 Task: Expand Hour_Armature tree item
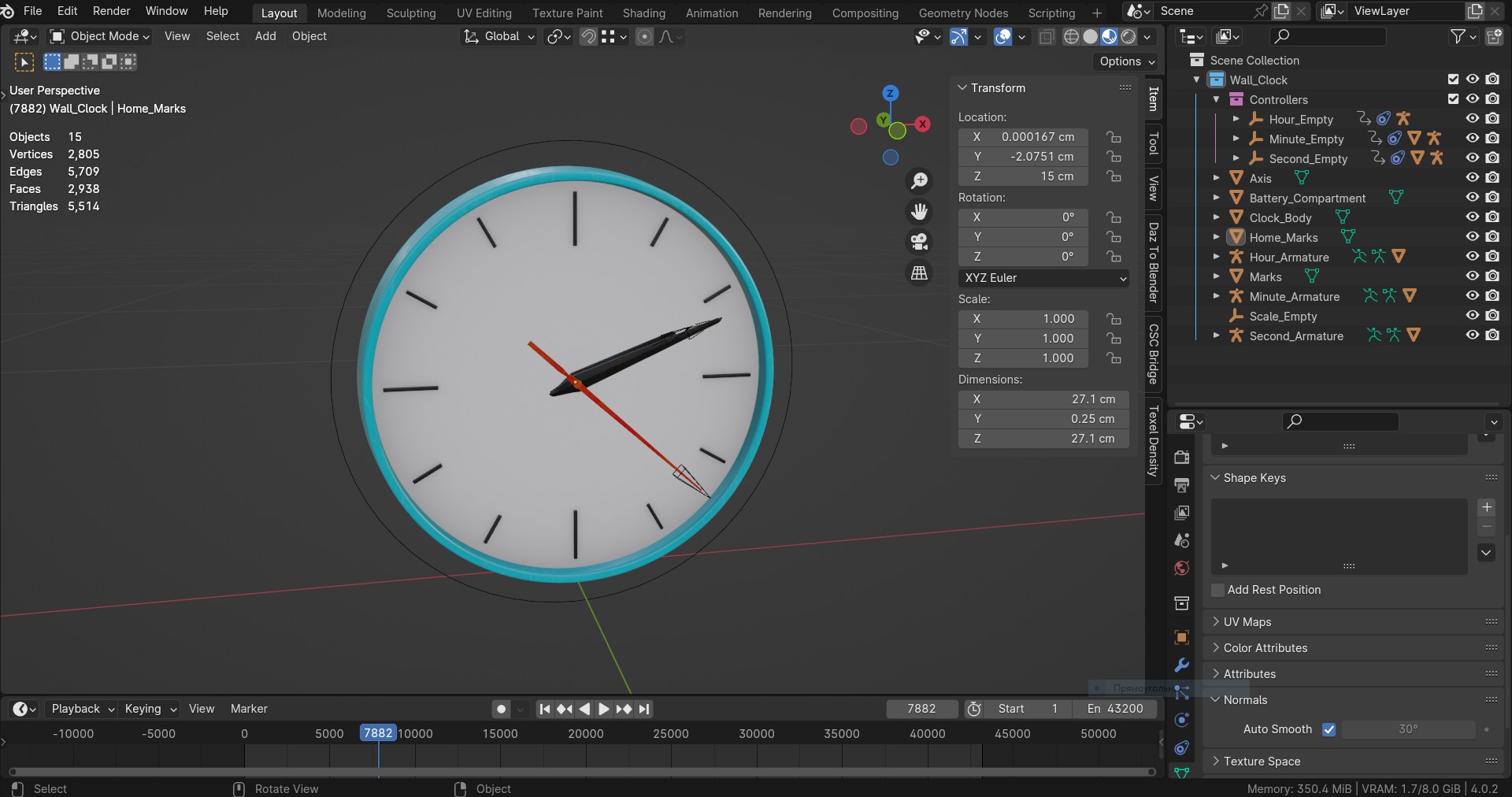pos(1217,257)
